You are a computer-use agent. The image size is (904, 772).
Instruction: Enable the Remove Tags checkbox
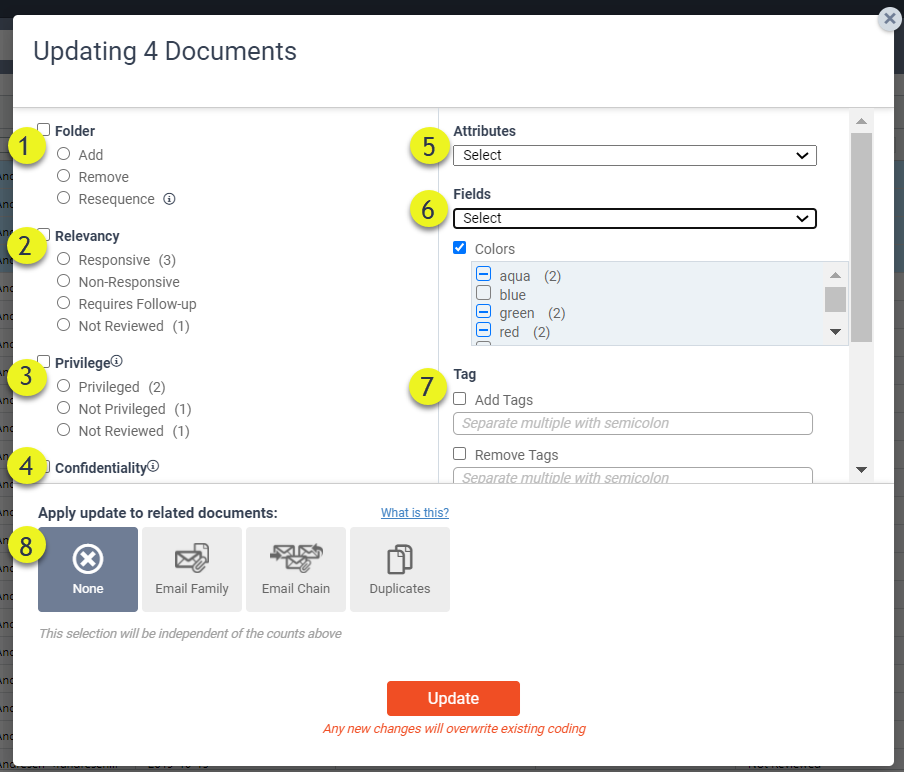click(459, 454)
